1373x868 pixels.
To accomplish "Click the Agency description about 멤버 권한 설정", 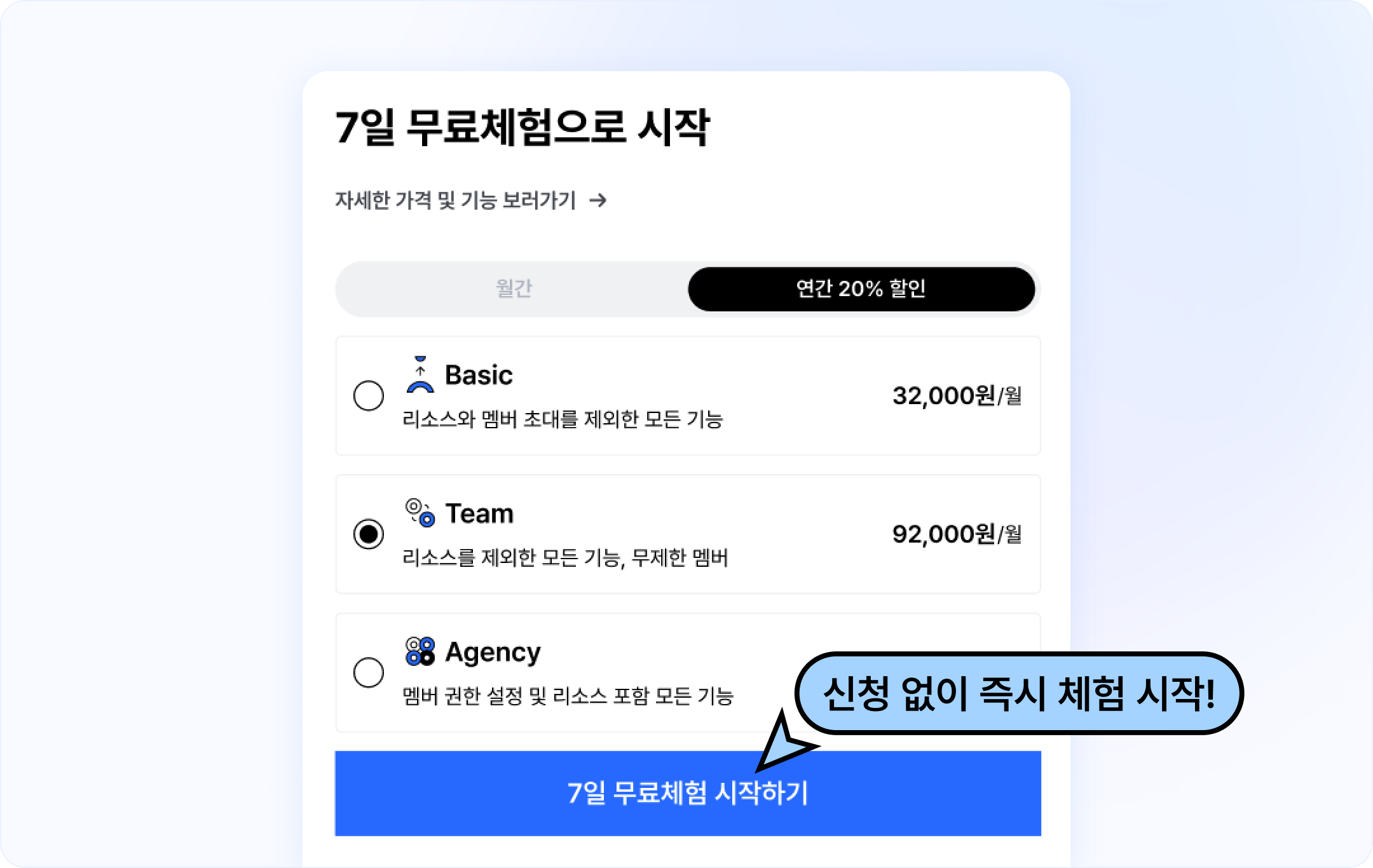I will [568, 696].
